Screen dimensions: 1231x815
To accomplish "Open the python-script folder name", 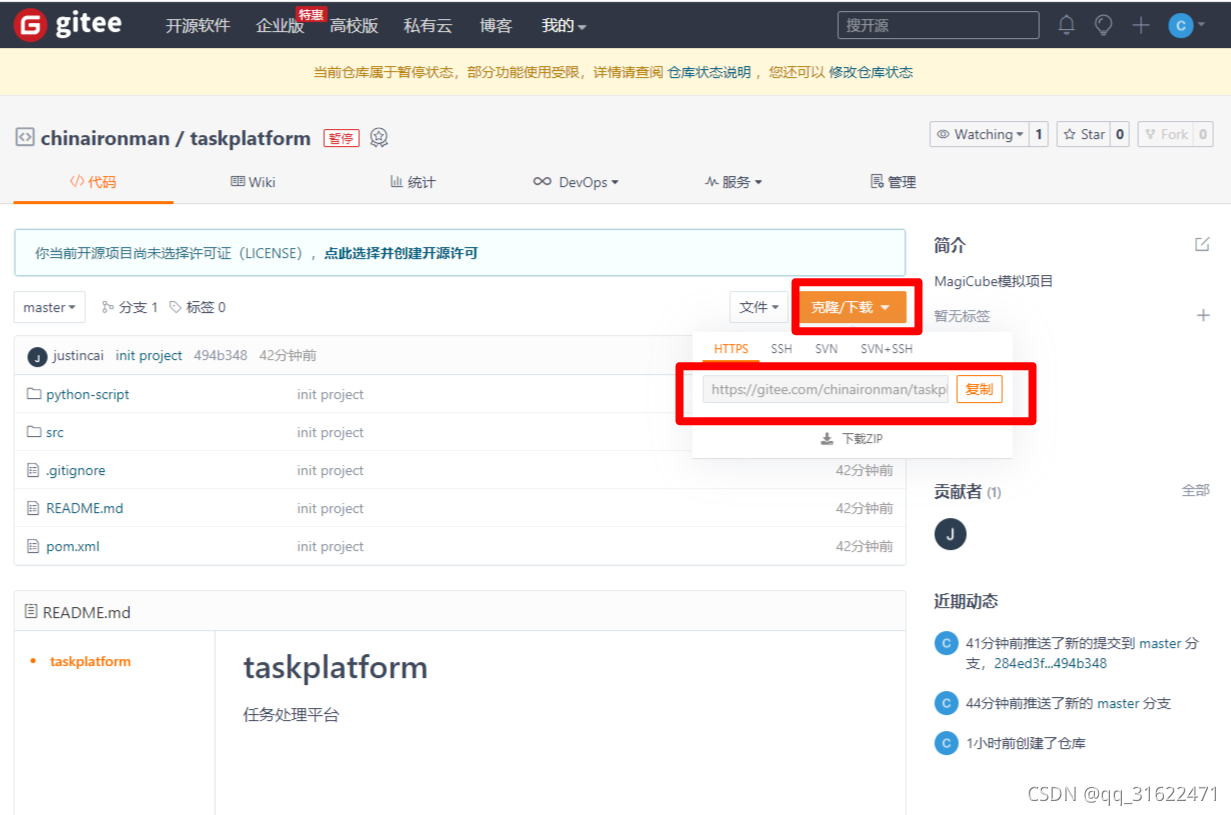I will pyautogui.click(x=88, y=394).
